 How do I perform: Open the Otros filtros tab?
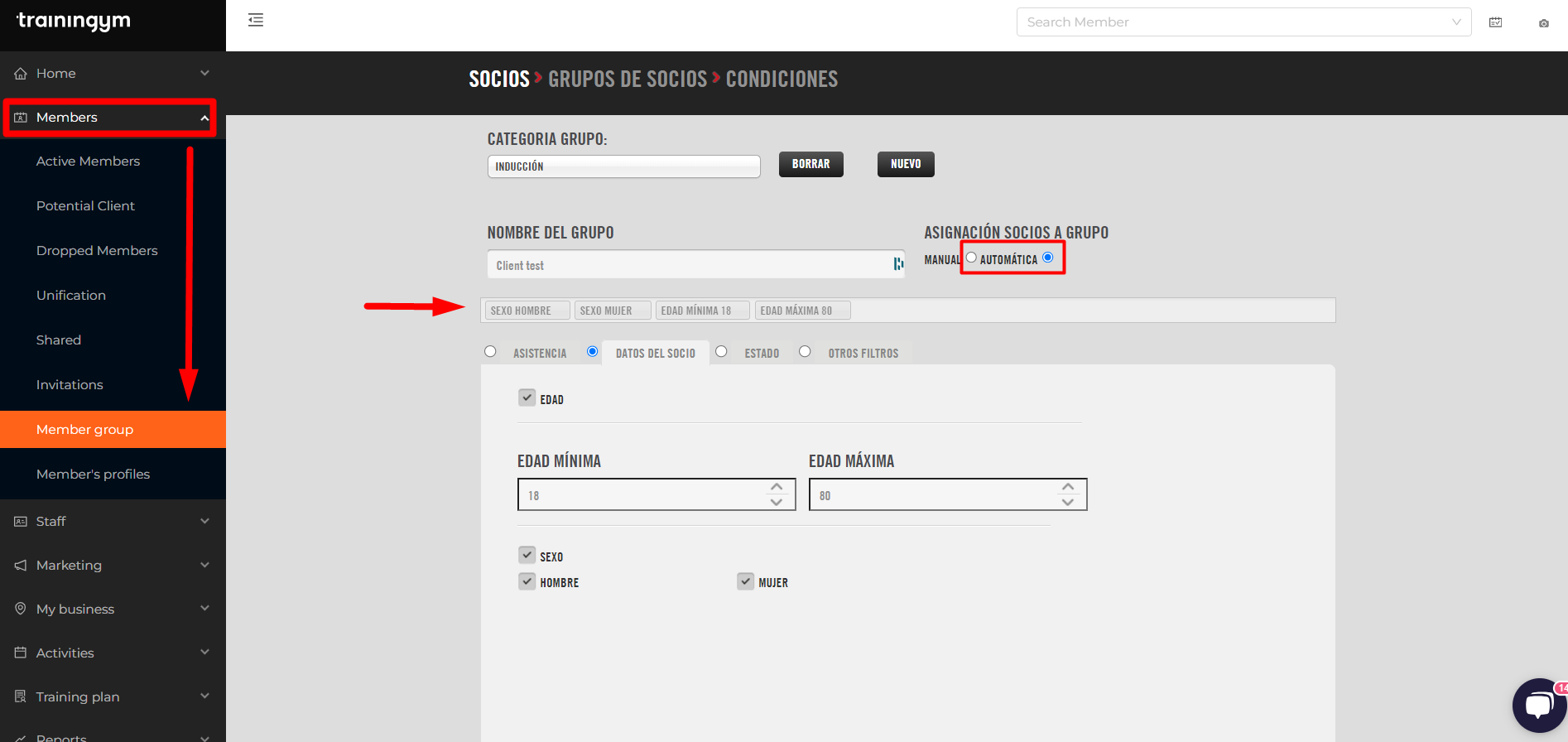[x=863, y=353]
